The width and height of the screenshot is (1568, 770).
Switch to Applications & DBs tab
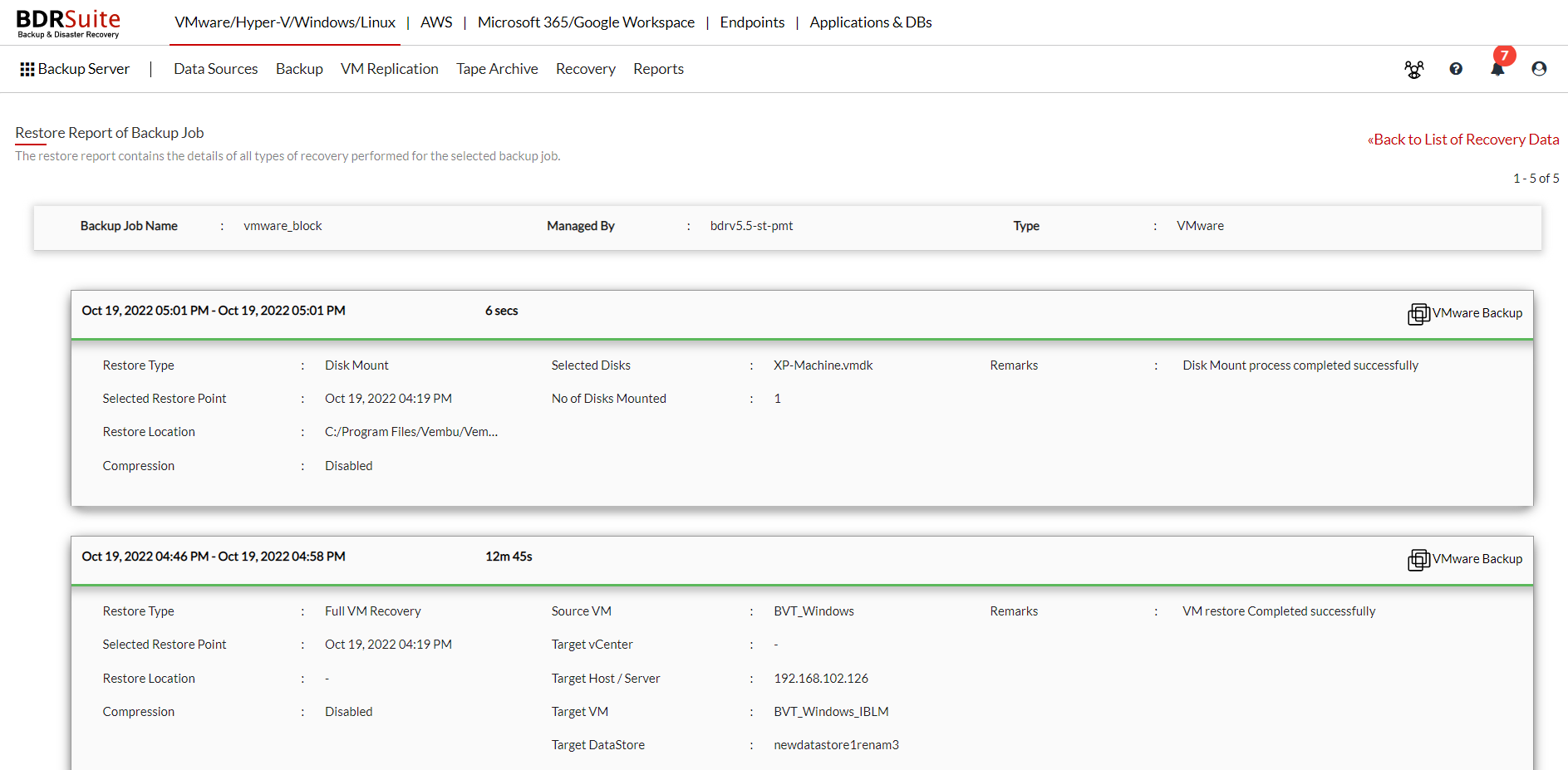[x=871, y=22]
